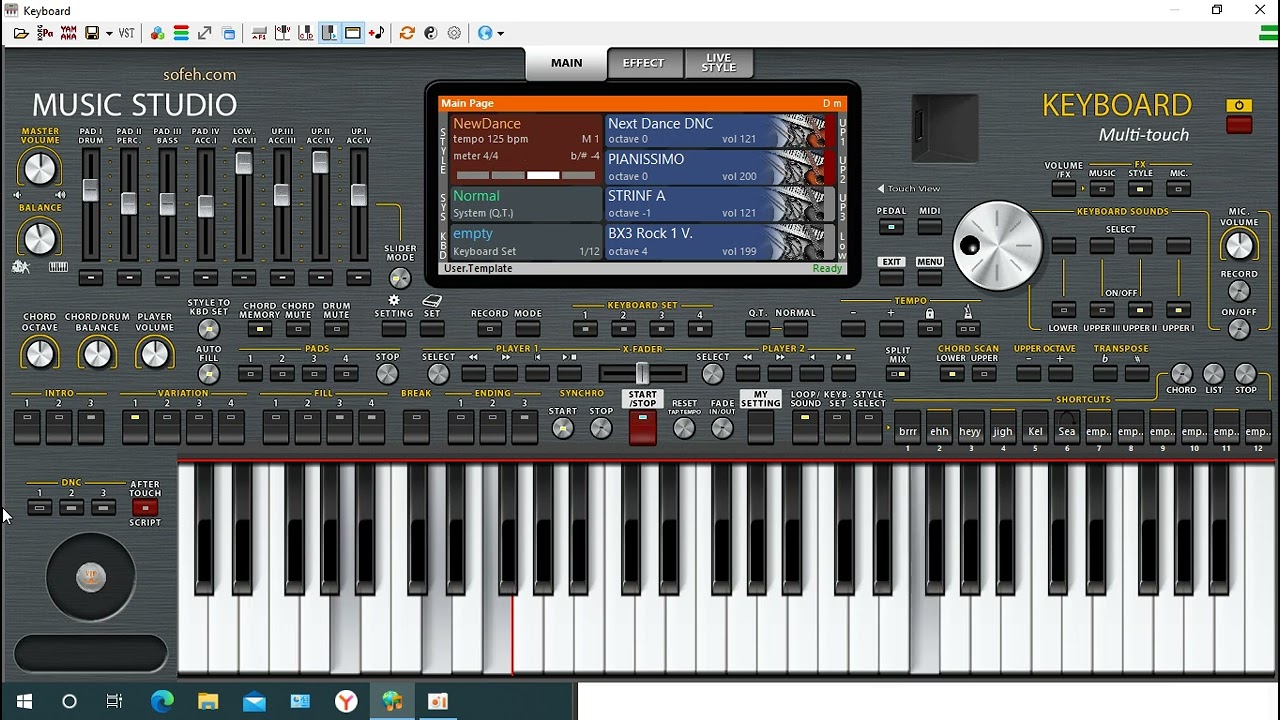
Task: Click the colored cubes toolbar icon
Action: [157, 33]
